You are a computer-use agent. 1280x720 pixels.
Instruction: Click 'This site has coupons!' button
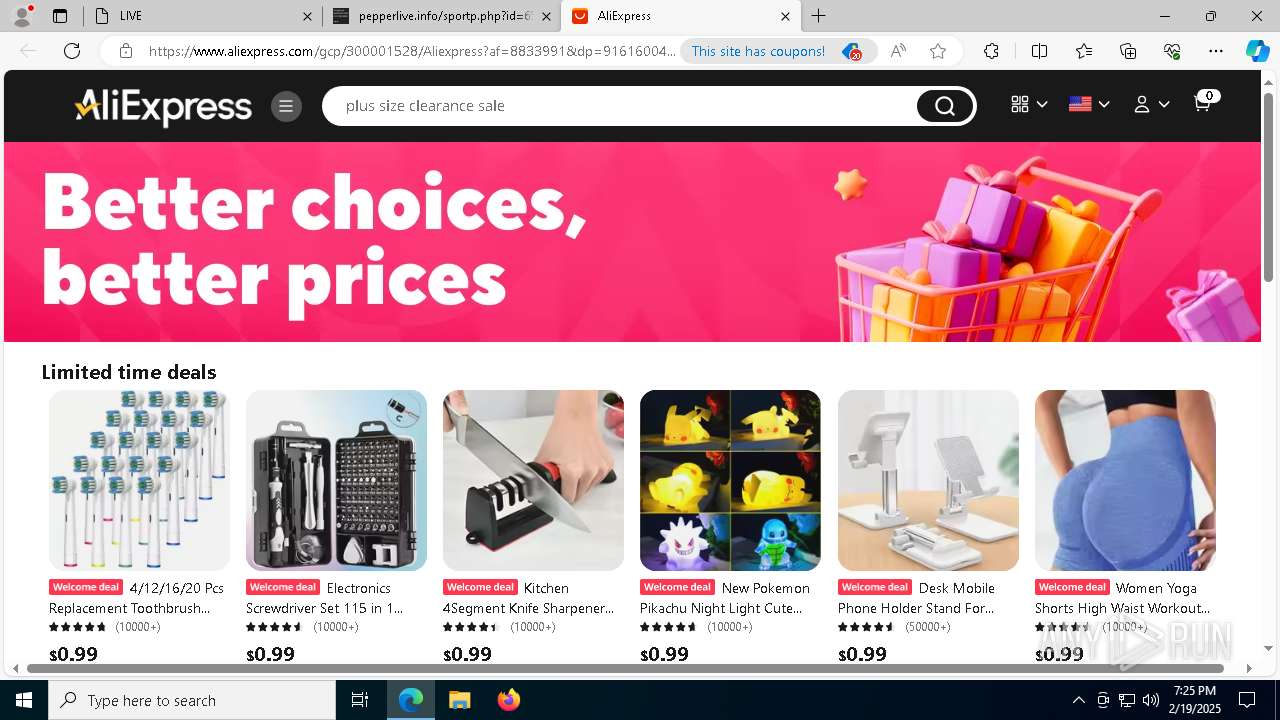click(x=758, y=51)
